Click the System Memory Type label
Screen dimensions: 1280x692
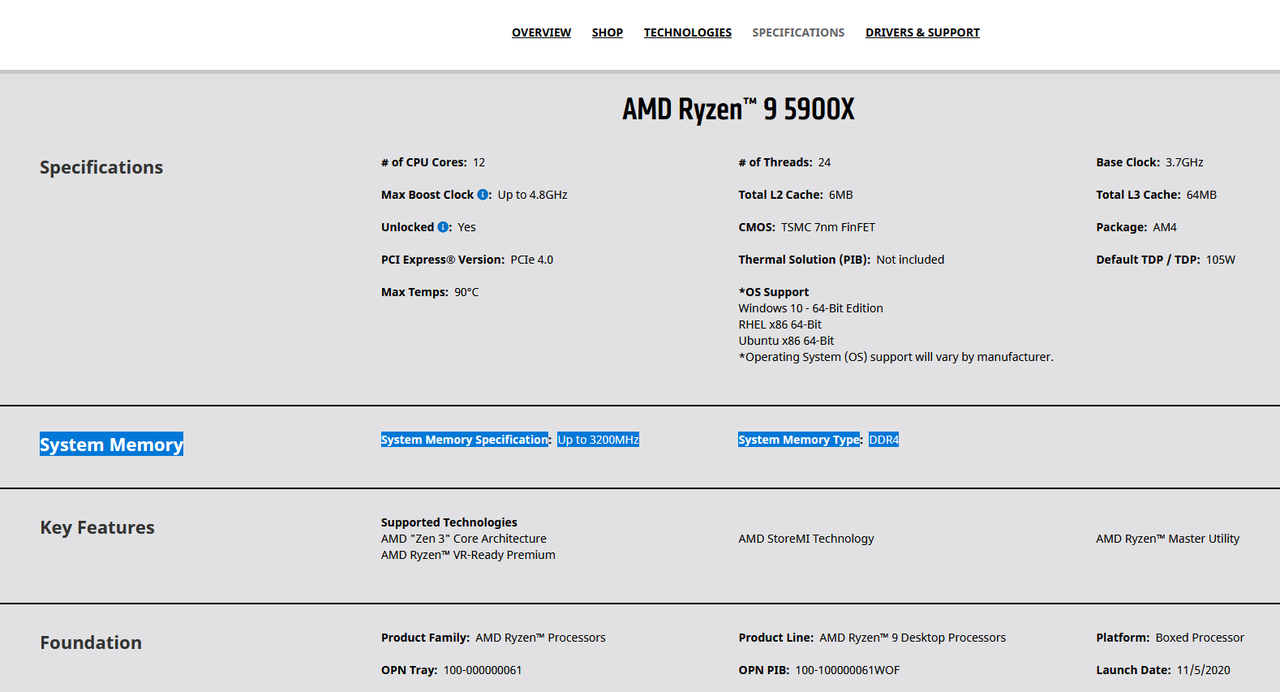(800, 439)
